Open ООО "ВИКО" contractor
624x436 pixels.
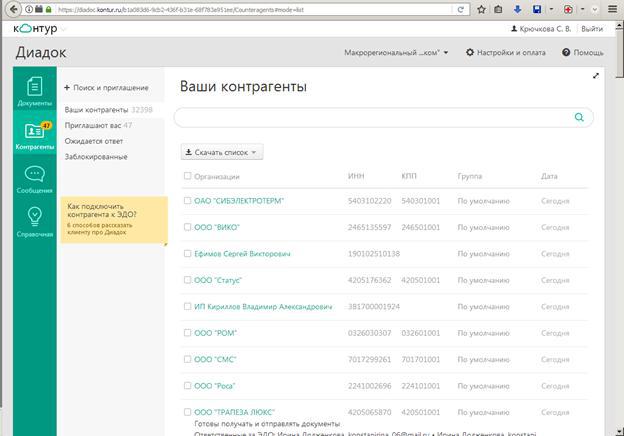point(217,227)
